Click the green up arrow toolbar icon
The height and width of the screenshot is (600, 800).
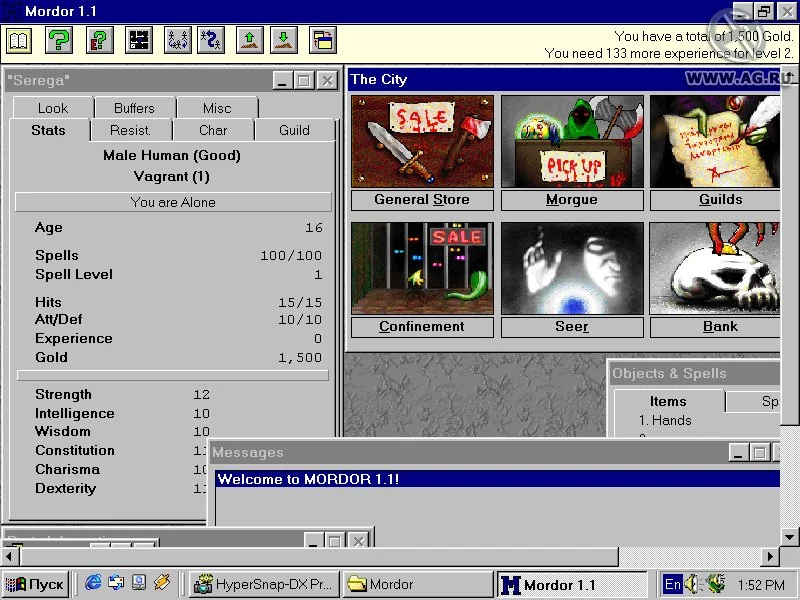click(x=250, y=40)
